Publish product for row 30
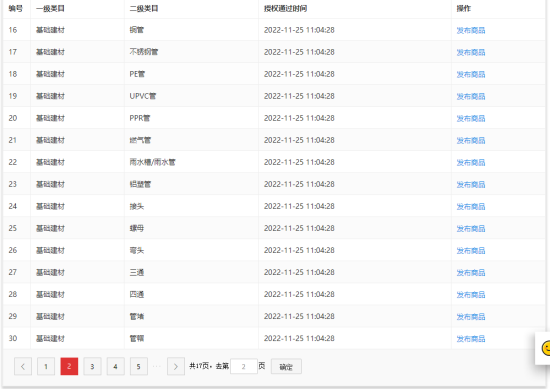This screenshot has width=550, height=389. (x=471, y=339)
